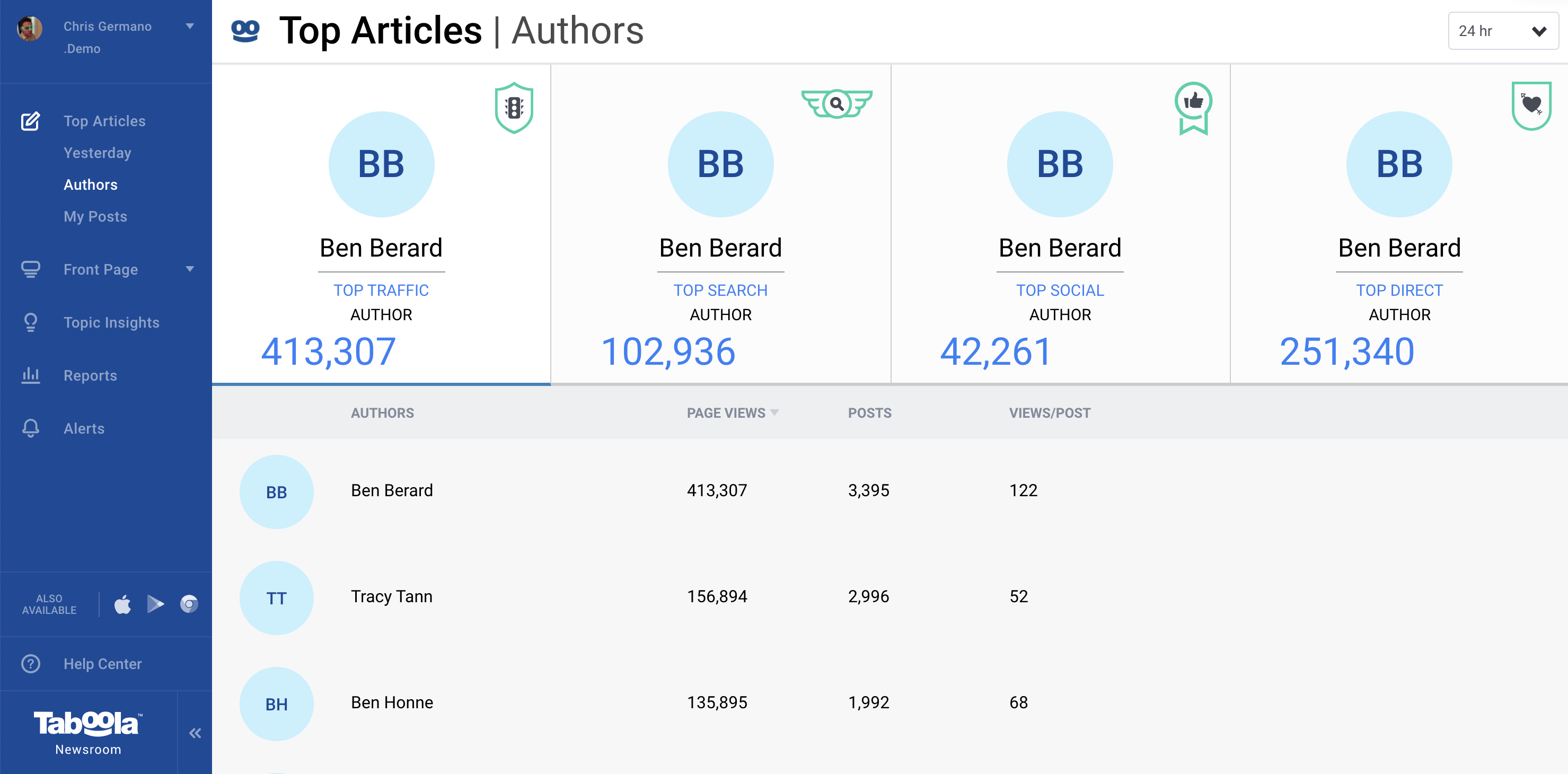This screenshot has height=774, width=1568.
Task: Open Help Center via the question mark icon
Action: click(30, 664)
